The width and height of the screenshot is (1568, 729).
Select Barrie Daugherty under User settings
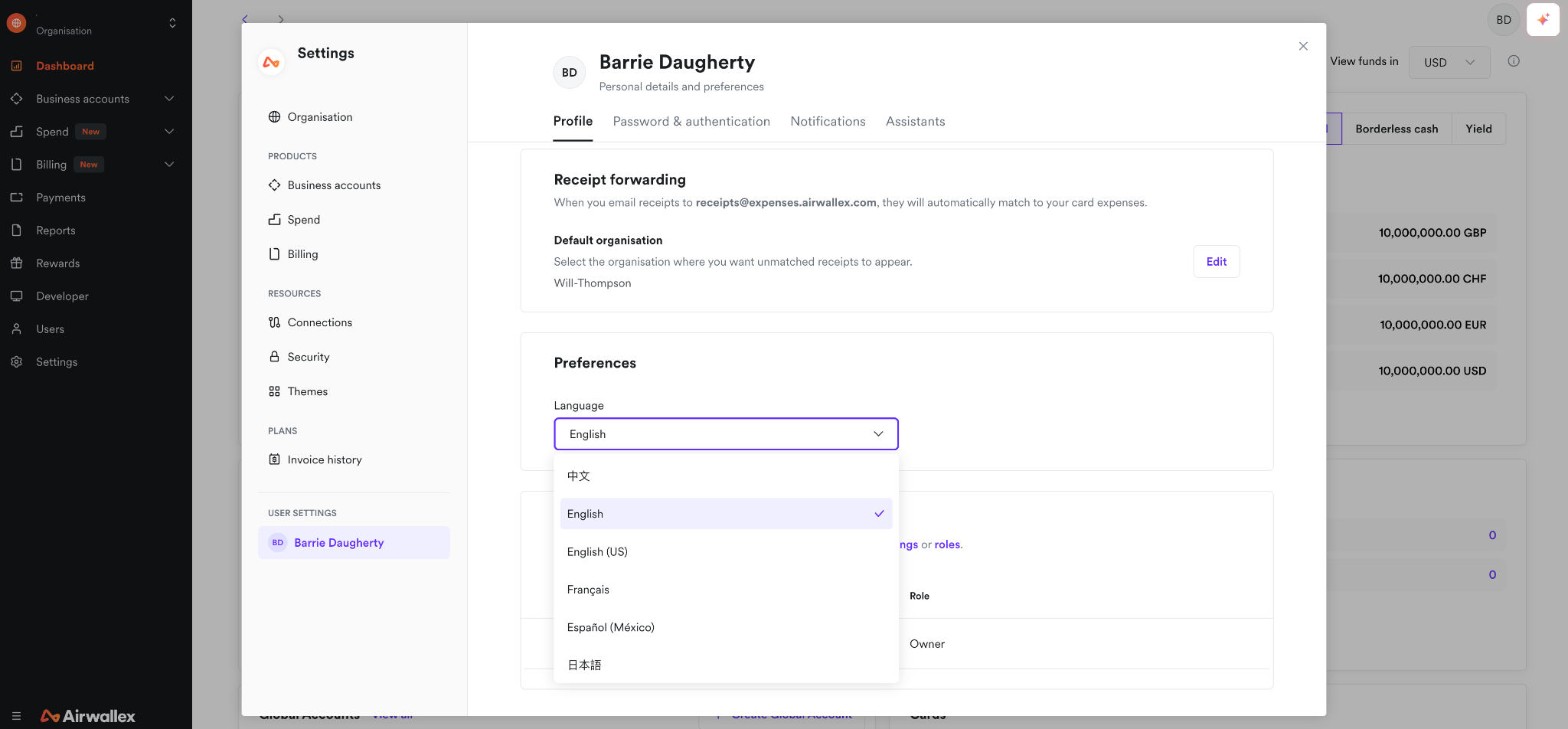pos(354,542)
